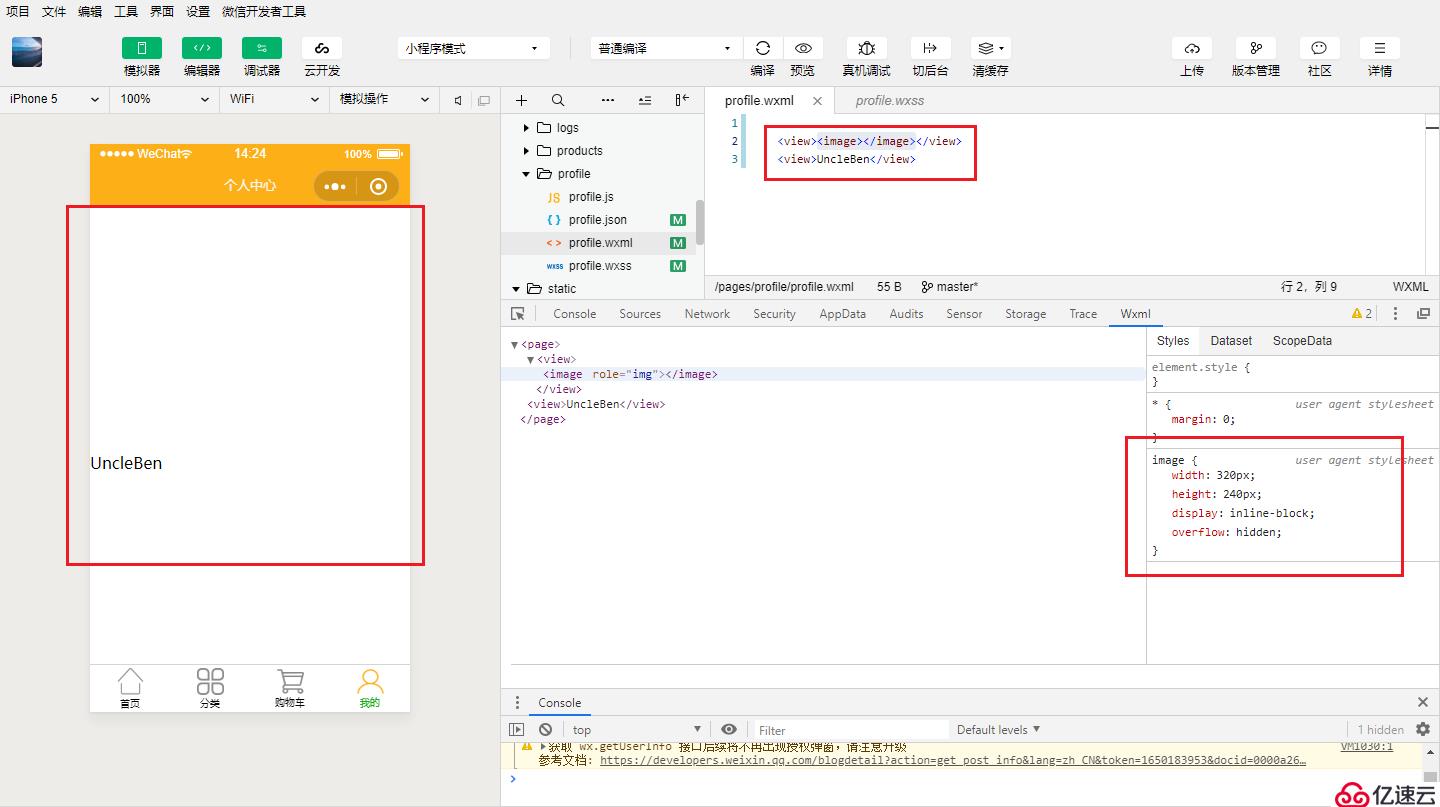
Task: Open the Default levels dropdown
Action: pos(998,730)
